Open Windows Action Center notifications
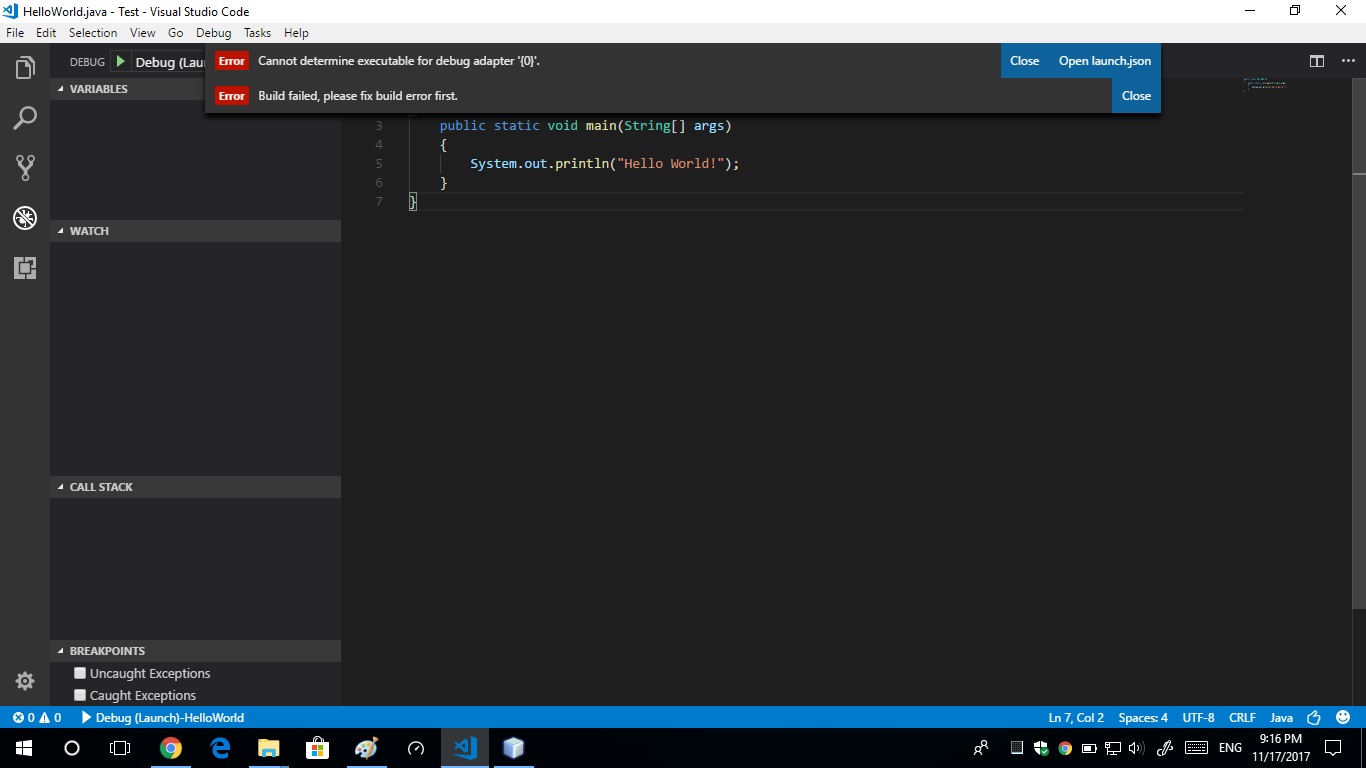This screenshot has width=1366, height=768. 1333,748
